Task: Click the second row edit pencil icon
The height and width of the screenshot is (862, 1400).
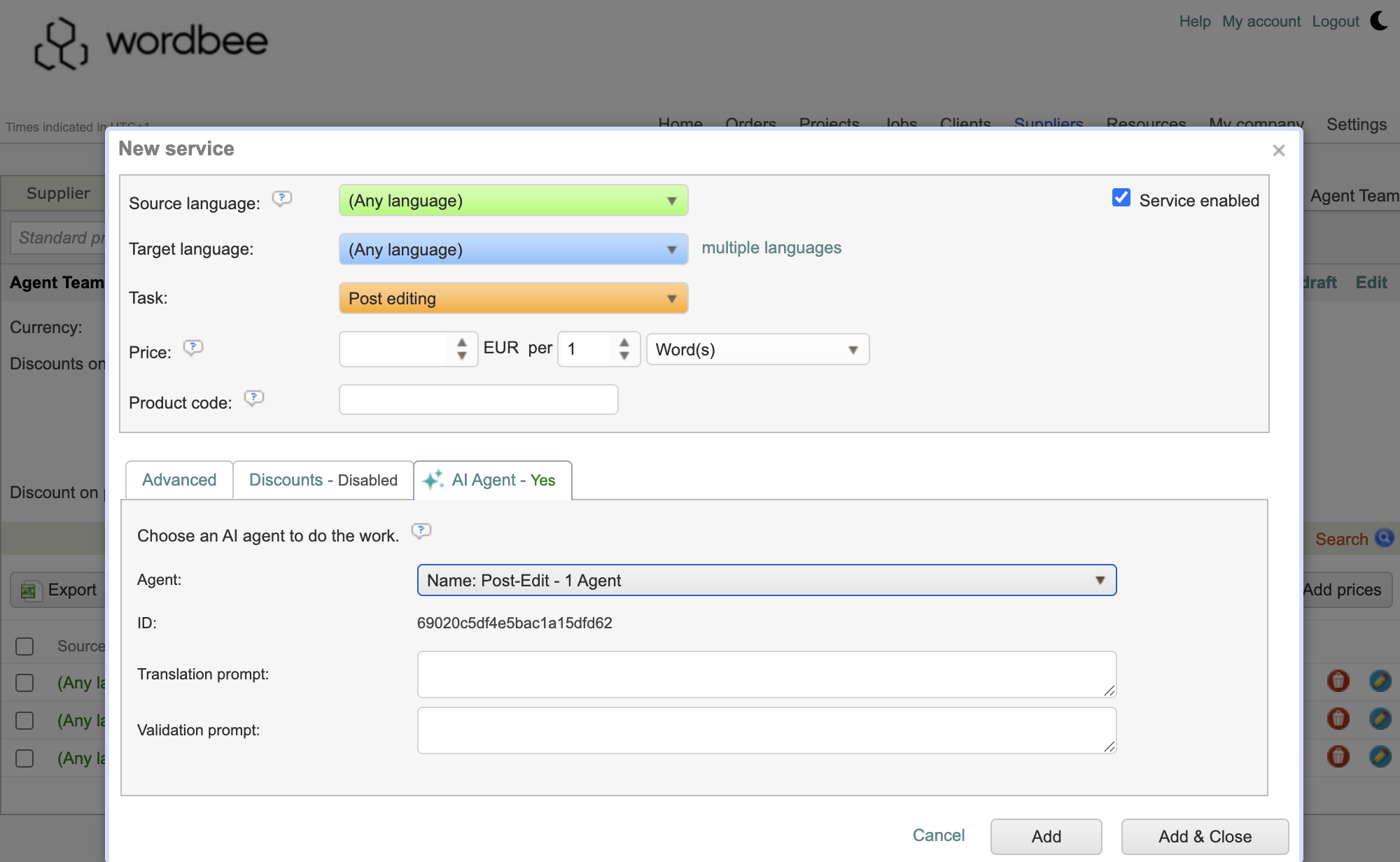Action: pyautogui.click(x=1380, y=719)
